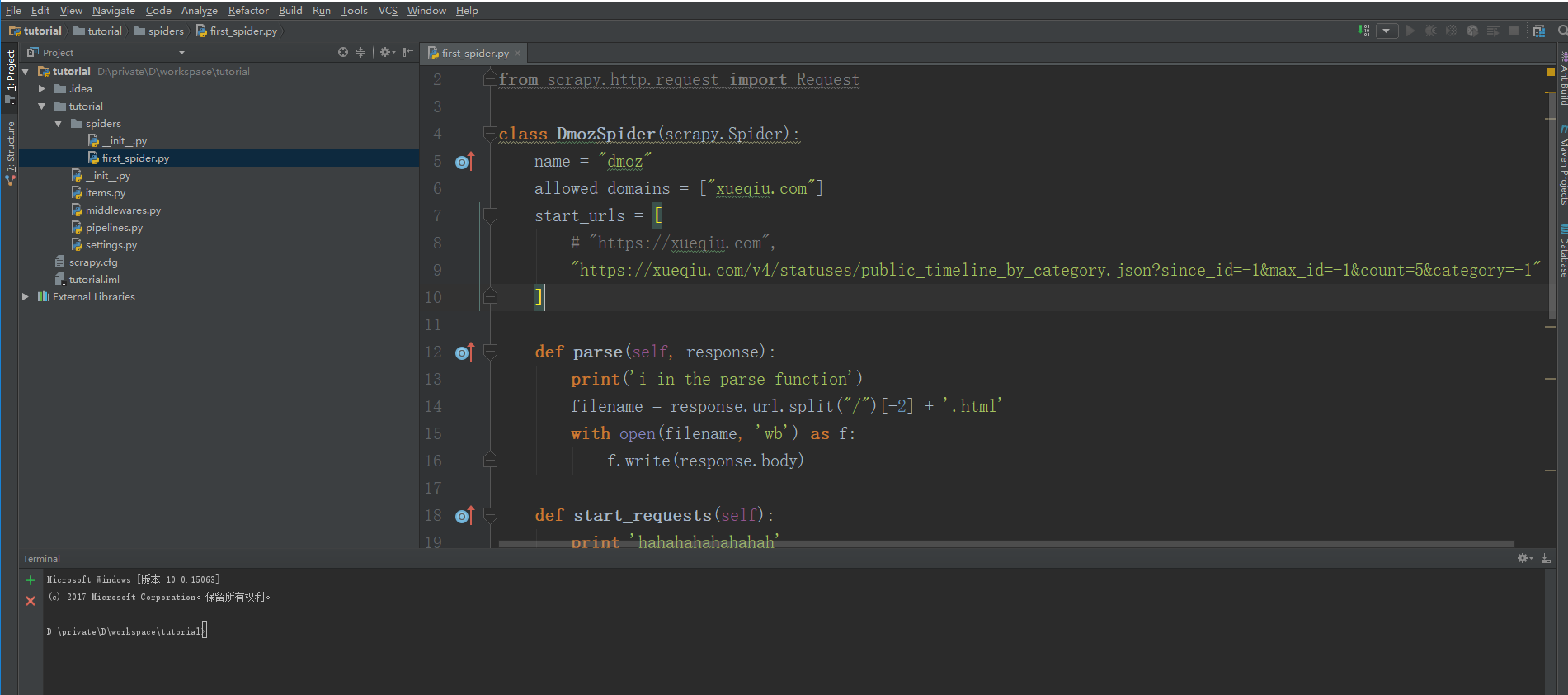The image size is (1568, 695).
Task: Open Project panel settings gear
Action: [x=387, y=52]
